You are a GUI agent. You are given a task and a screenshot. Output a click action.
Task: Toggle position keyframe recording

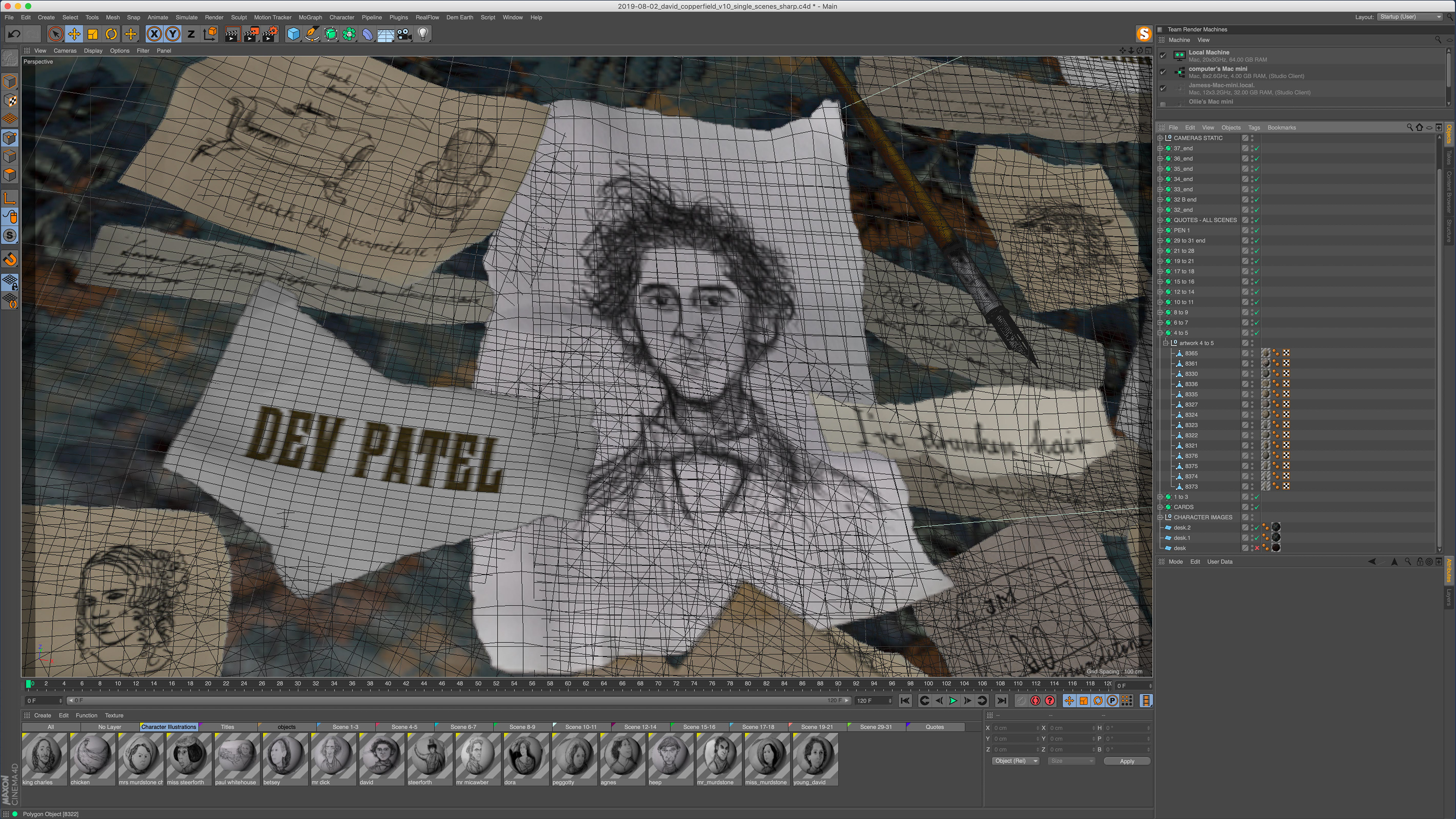coord(1069,700)
